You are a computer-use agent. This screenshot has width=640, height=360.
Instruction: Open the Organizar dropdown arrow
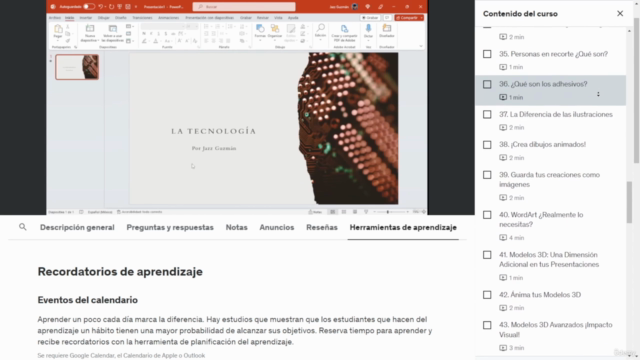(275, 41)
